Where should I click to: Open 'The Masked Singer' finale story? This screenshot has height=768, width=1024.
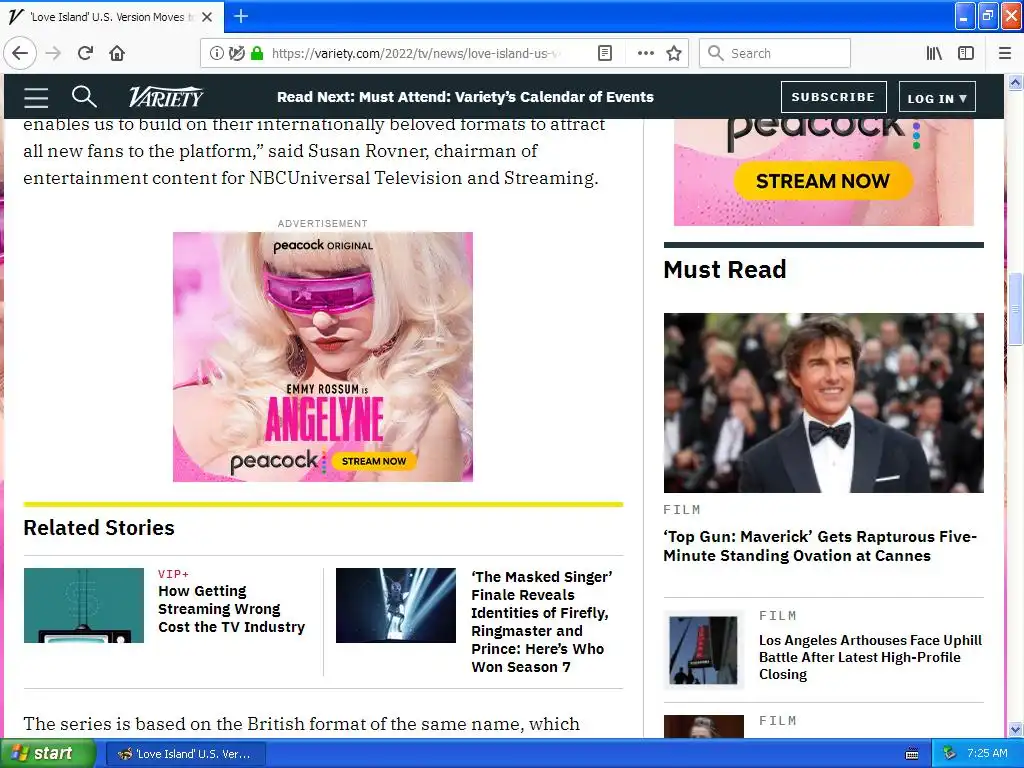click(541, 622)
